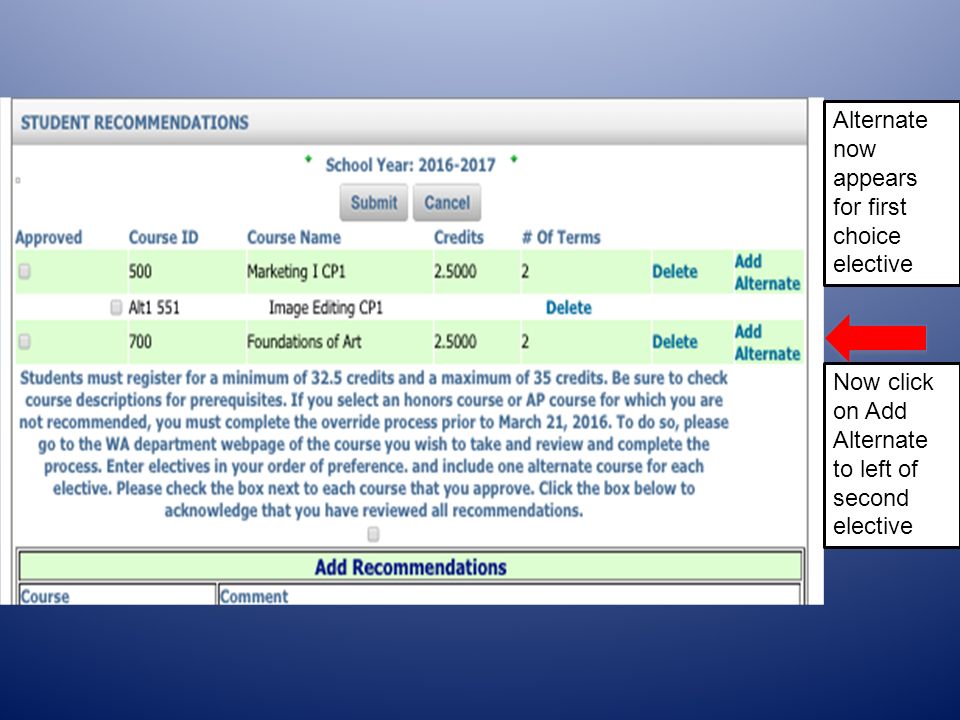Viewport: 960px width, 720px height.
Task: Click the School Year: 2016-2017 label
Action: click(x=410, y=165)
